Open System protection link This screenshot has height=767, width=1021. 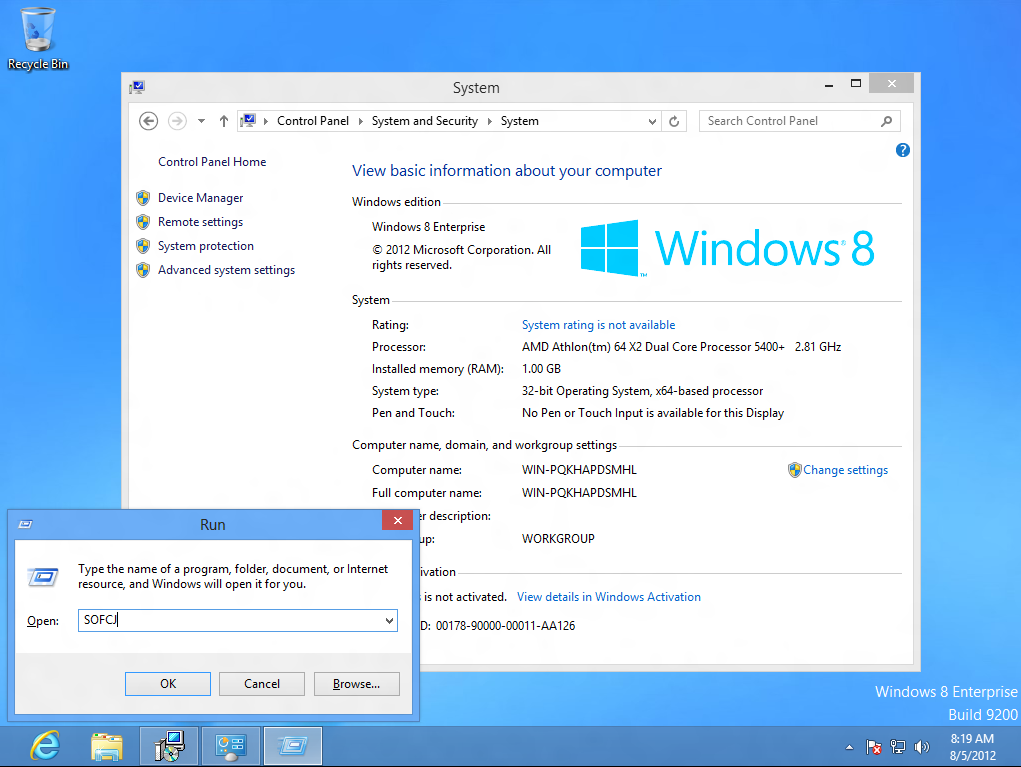pyautogui.click(x=206, y=246)
